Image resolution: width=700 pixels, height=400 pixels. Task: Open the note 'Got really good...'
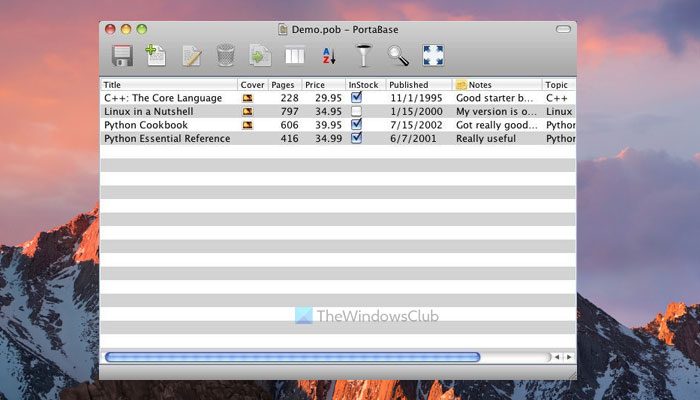497,125
